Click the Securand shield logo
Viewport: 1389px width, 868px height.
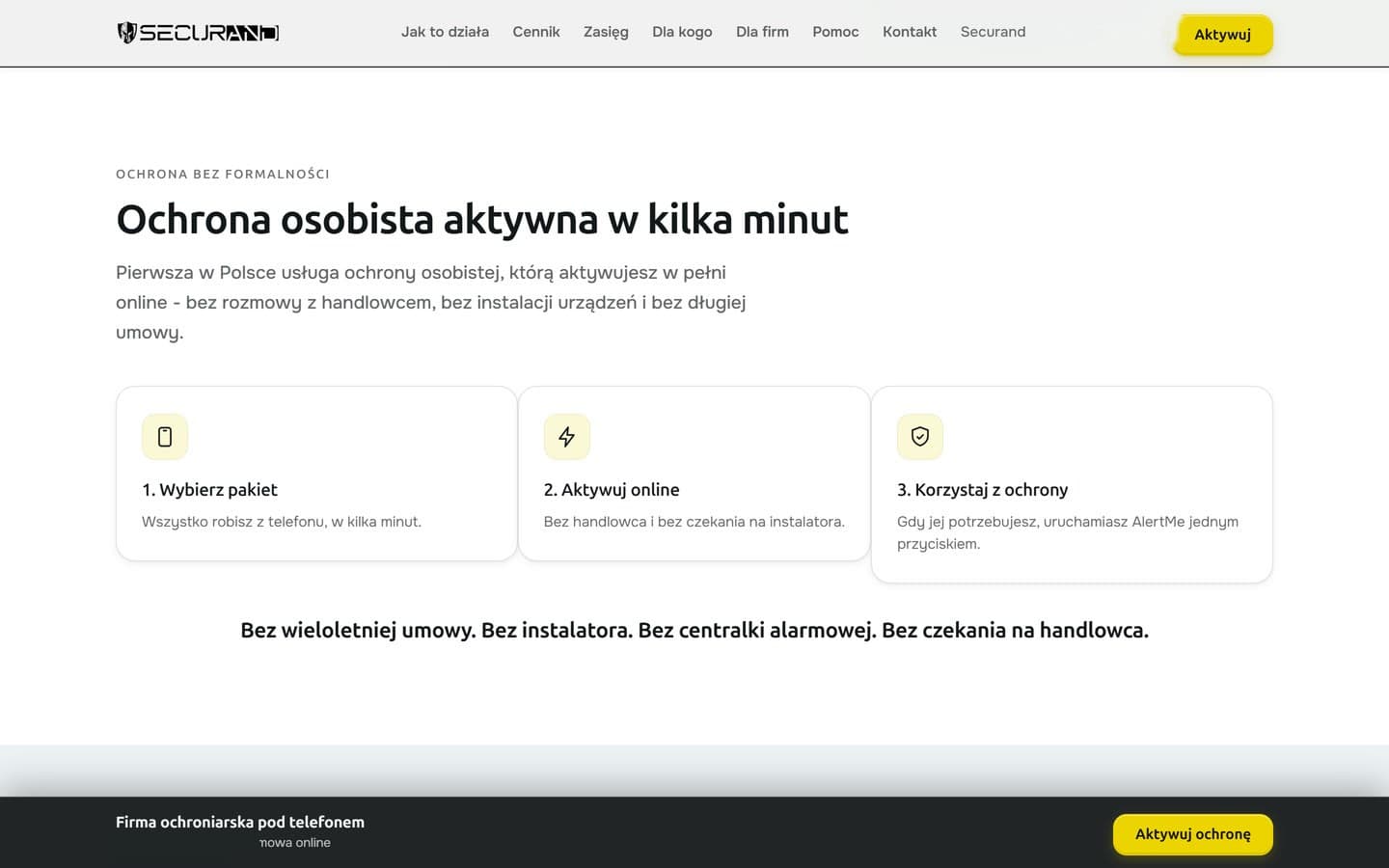[x=198, y=33]
